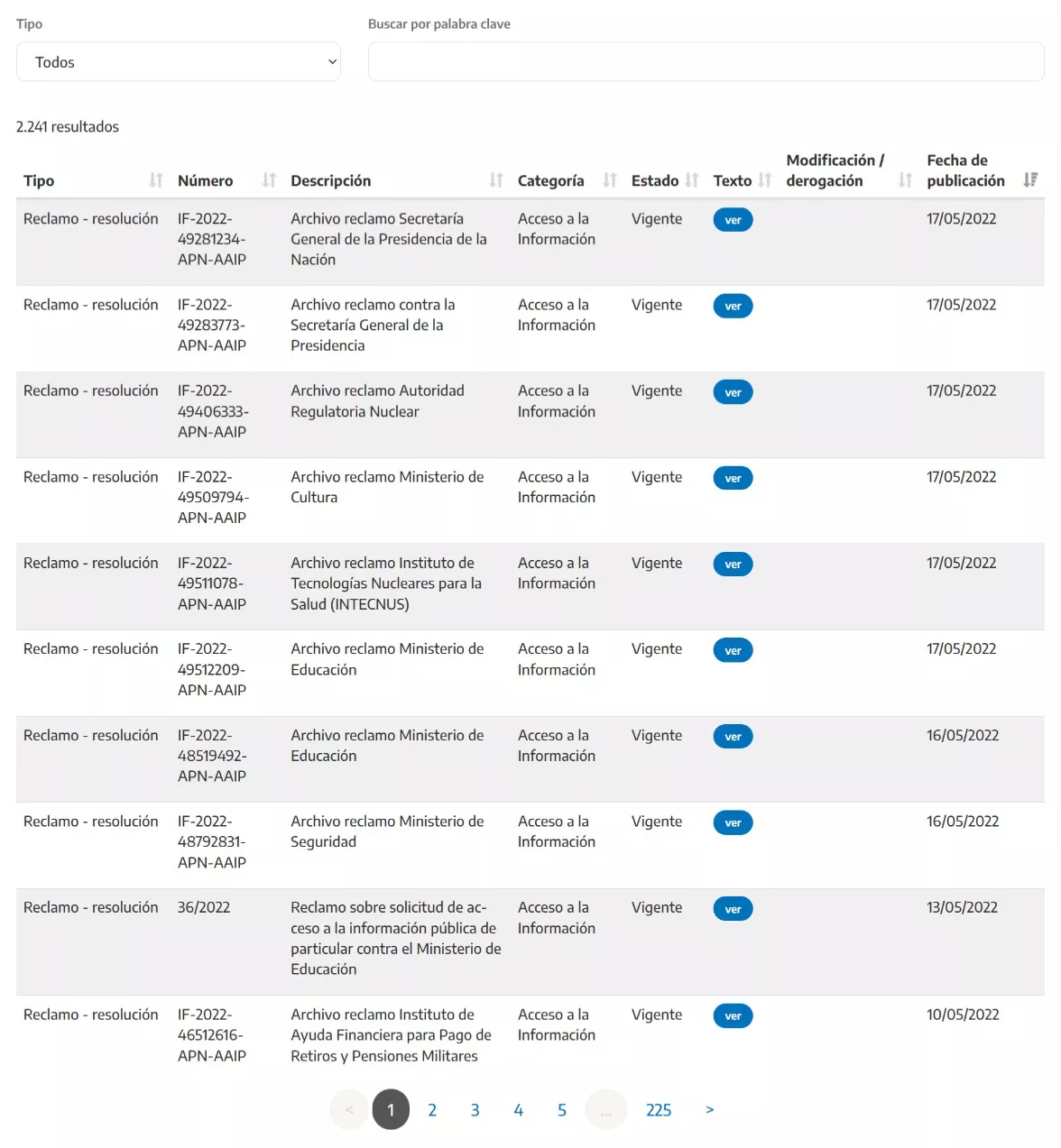Go to next page arrow
Viewport: 1061px width, 1148px height.
coord(710,1110)
